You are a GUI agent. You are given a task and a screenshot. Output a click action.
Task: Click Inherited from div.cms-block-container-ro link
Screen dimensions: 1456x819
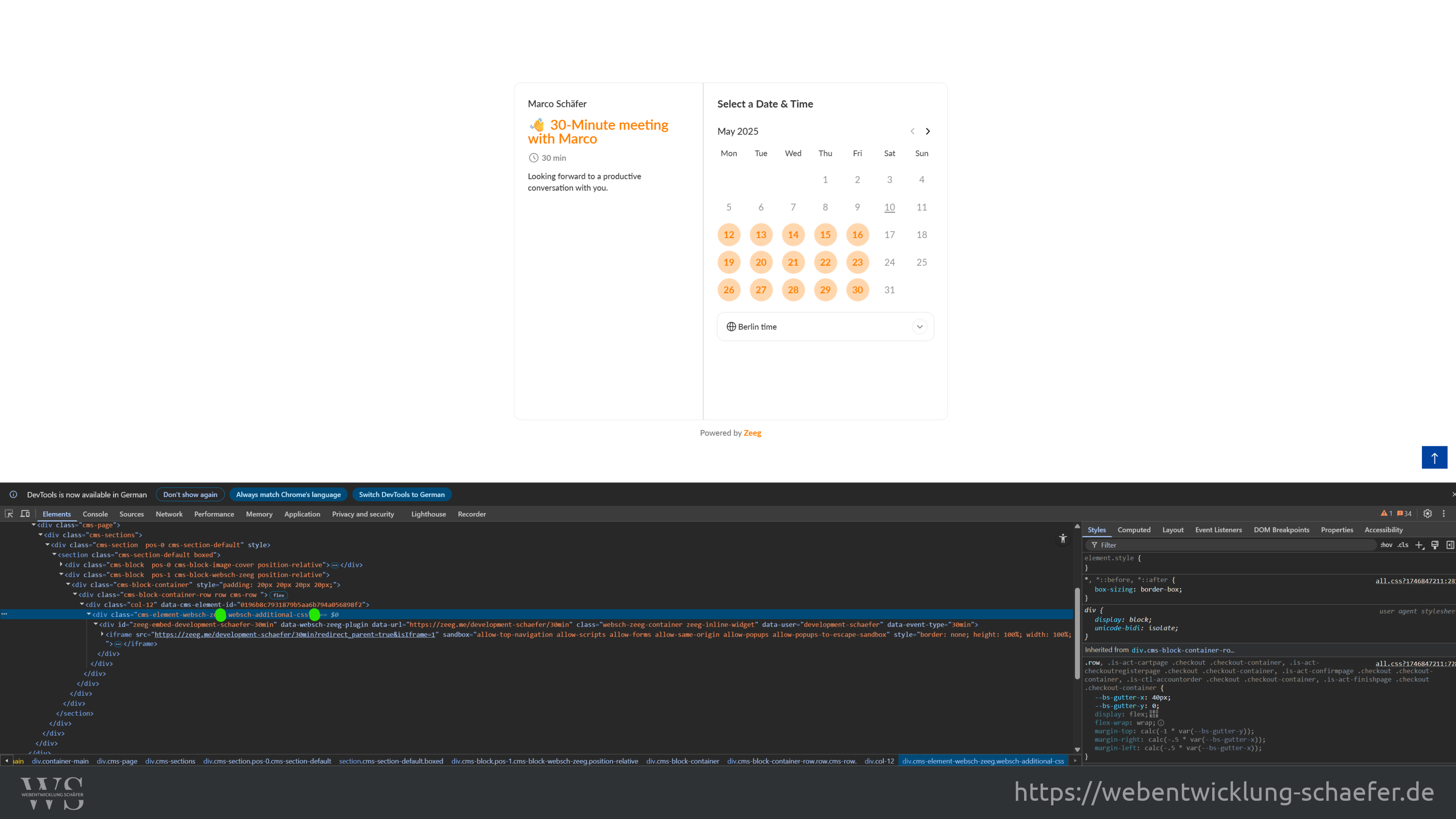point(1183,650)
